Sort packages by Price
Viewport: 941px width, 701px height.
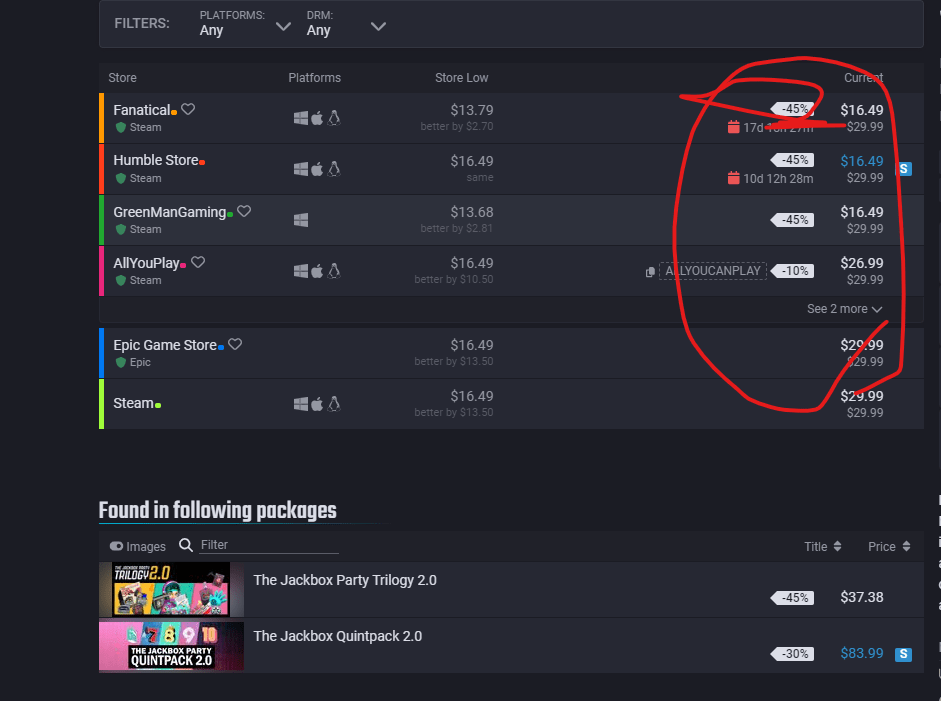click(889, 546)
